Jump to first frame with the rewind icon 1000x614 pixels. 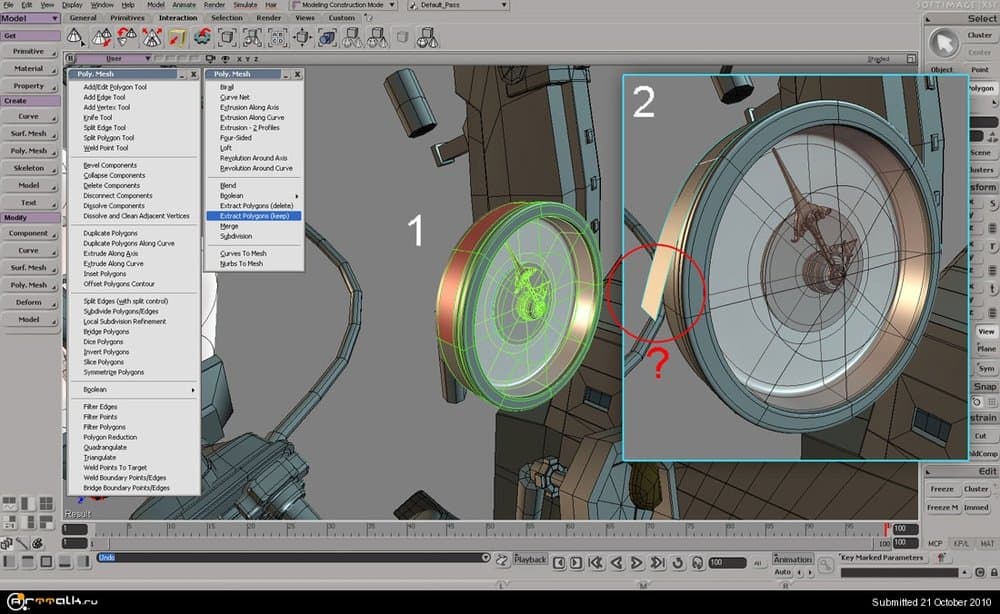pyautogui.click(x=597, y=561)
